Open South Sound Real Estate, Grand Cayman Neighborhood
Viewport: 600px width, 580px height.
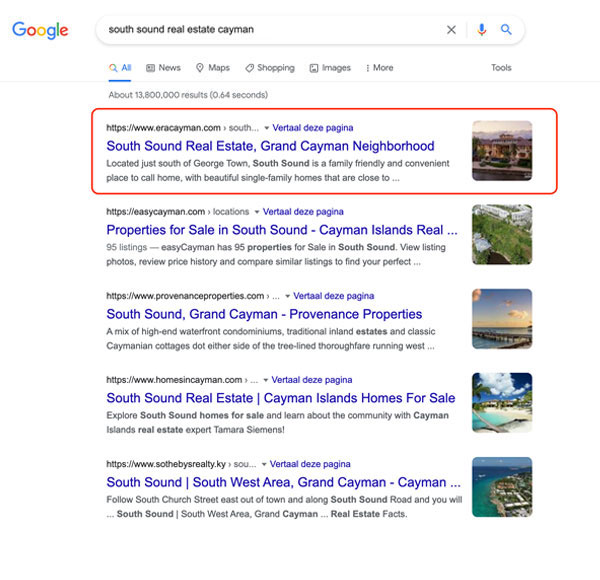pyautogui.click(x=270, y=146)
